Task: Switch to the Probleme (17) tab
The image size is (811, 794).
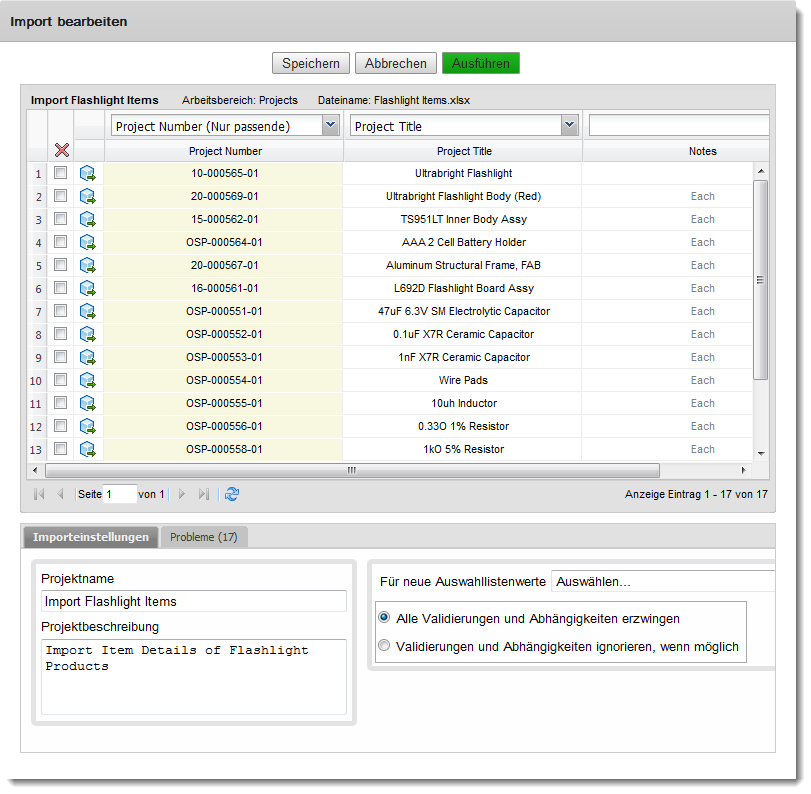Action: click(x=204, y=536)
